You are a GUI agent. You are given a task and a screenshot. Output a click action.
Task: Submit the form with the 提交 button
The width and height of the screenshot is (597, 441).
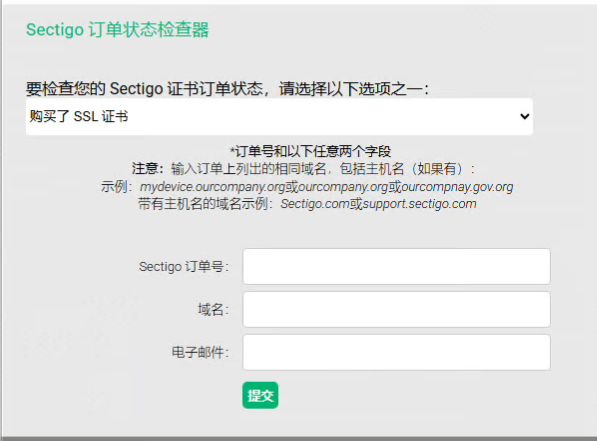pos(260,395)
